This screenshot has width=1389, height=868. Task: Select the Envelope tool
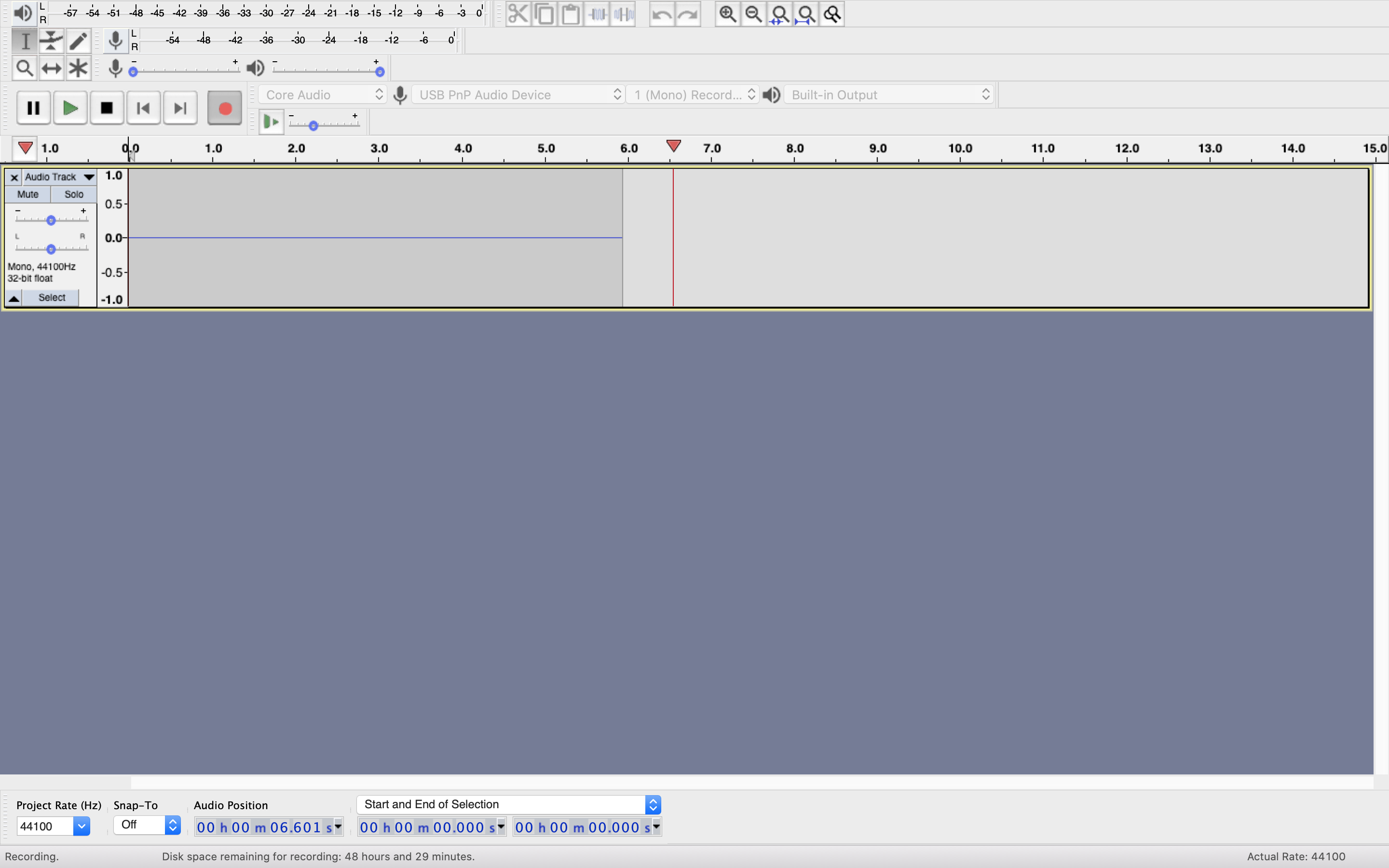click(51, 41)
